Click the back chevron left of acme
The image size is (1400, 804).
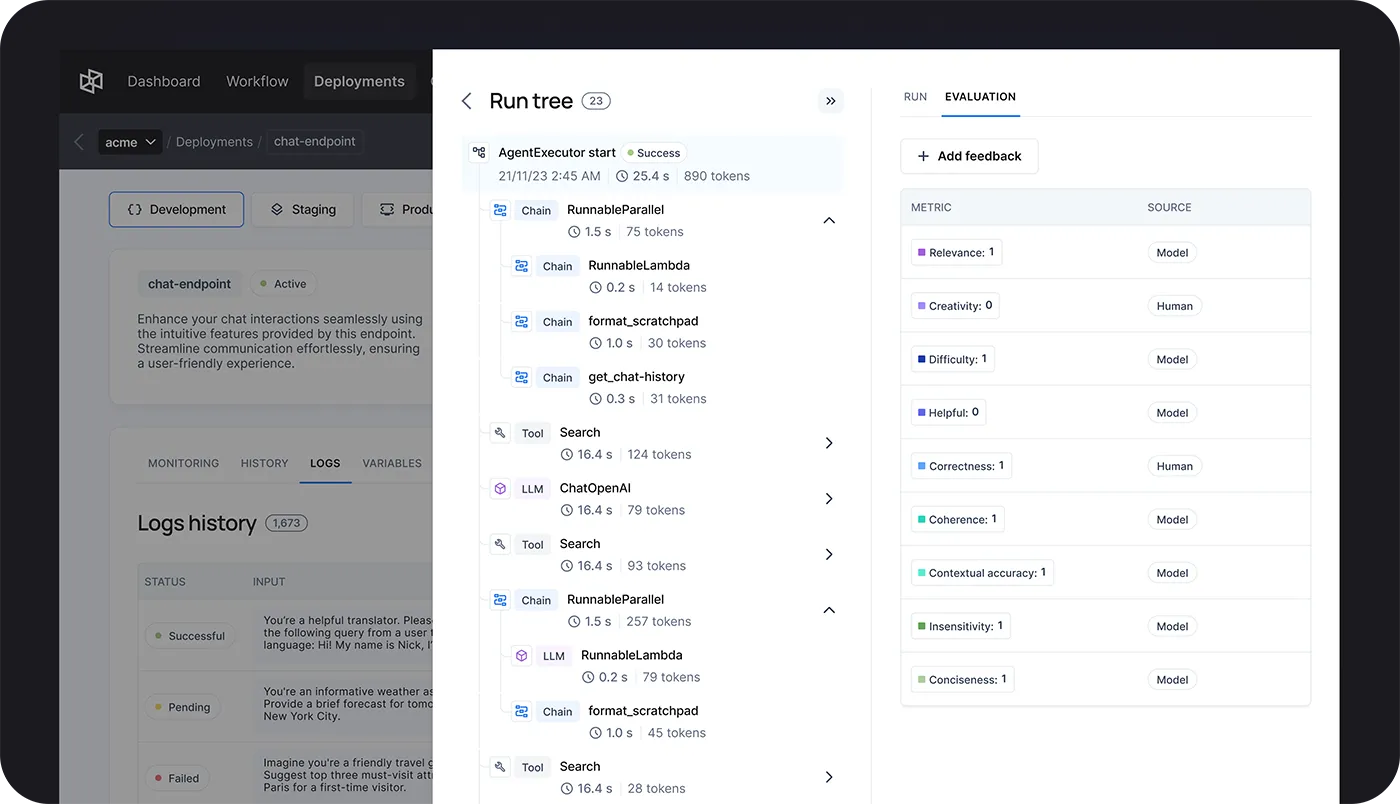click(79, 142)
